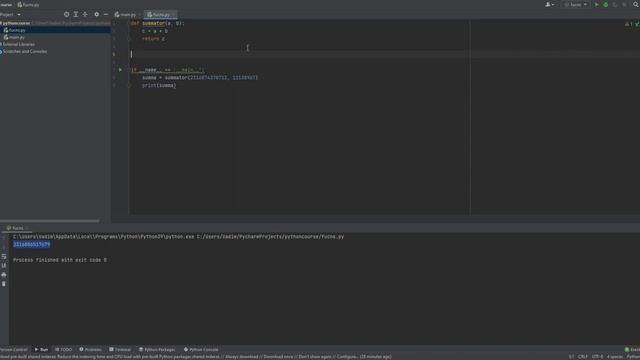
Task: Click the Stop icon in top toolbar
Action: pos(624,4)
